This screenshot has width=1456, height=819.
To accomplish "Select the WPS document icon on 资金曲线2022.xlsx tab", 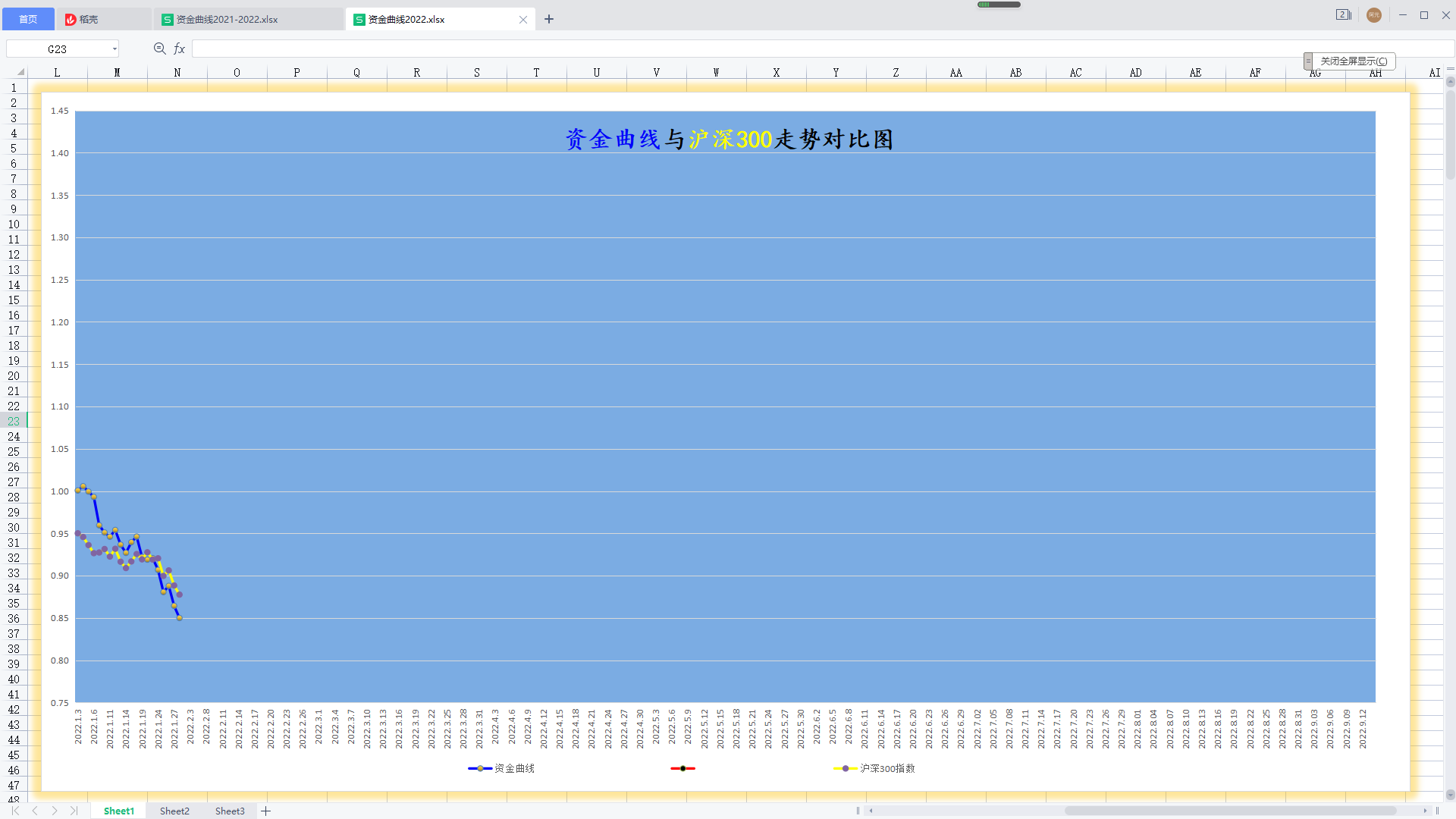I will [x=358, y=19].
